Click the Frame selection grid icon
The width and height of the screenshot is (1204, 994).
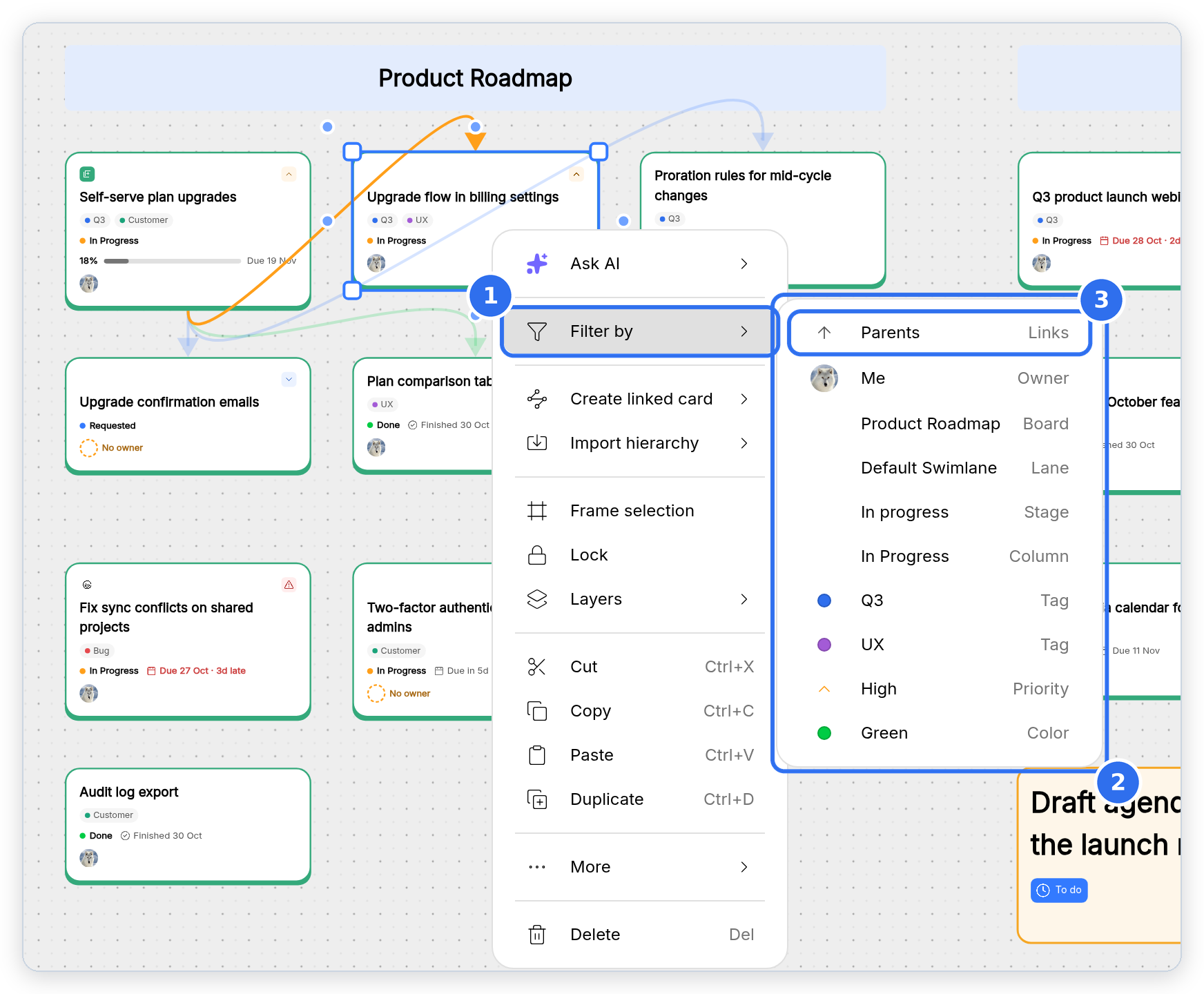tap(537, 511)
